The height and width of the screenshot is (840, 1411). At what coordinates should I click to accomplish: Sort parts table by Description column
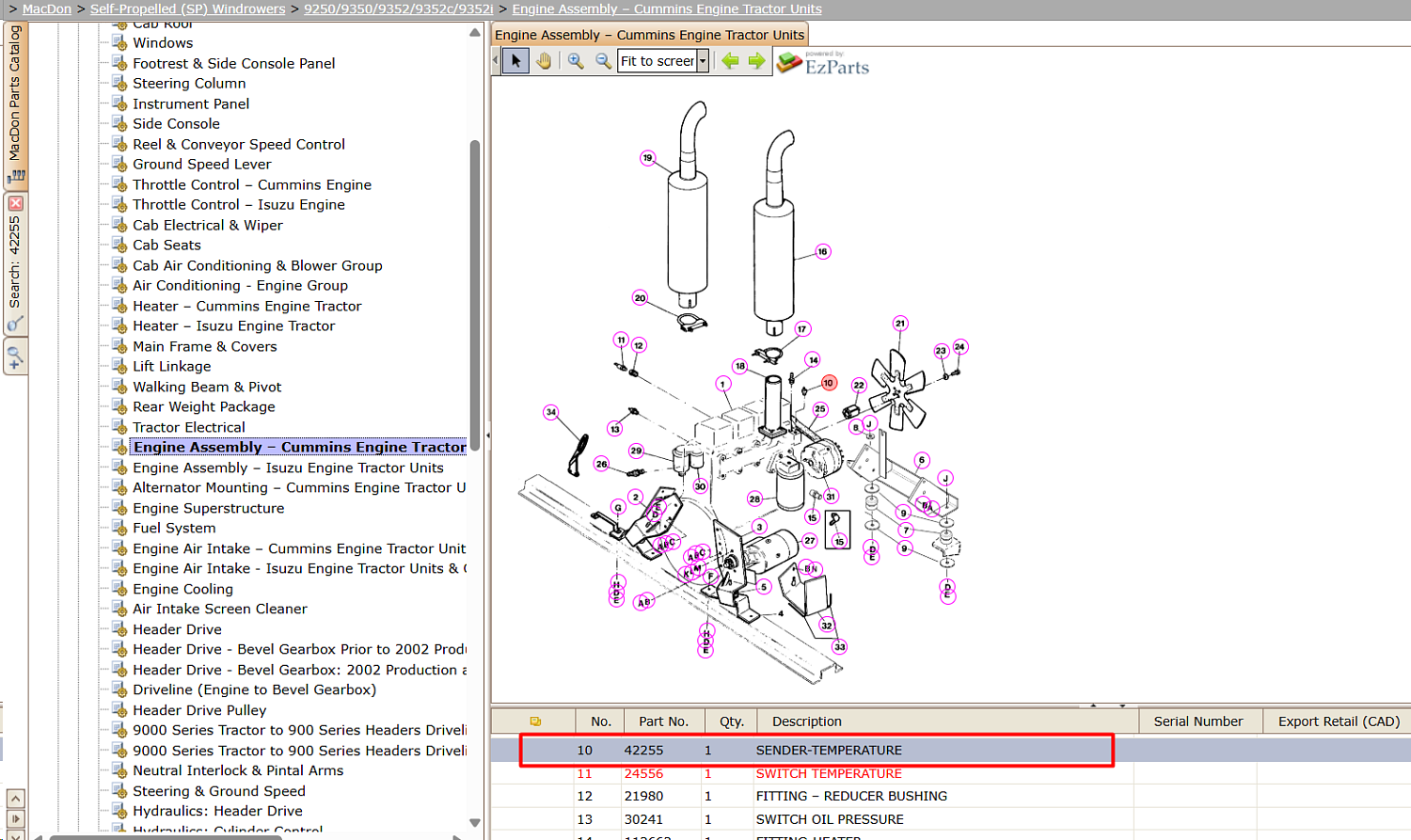coord(948,721)
